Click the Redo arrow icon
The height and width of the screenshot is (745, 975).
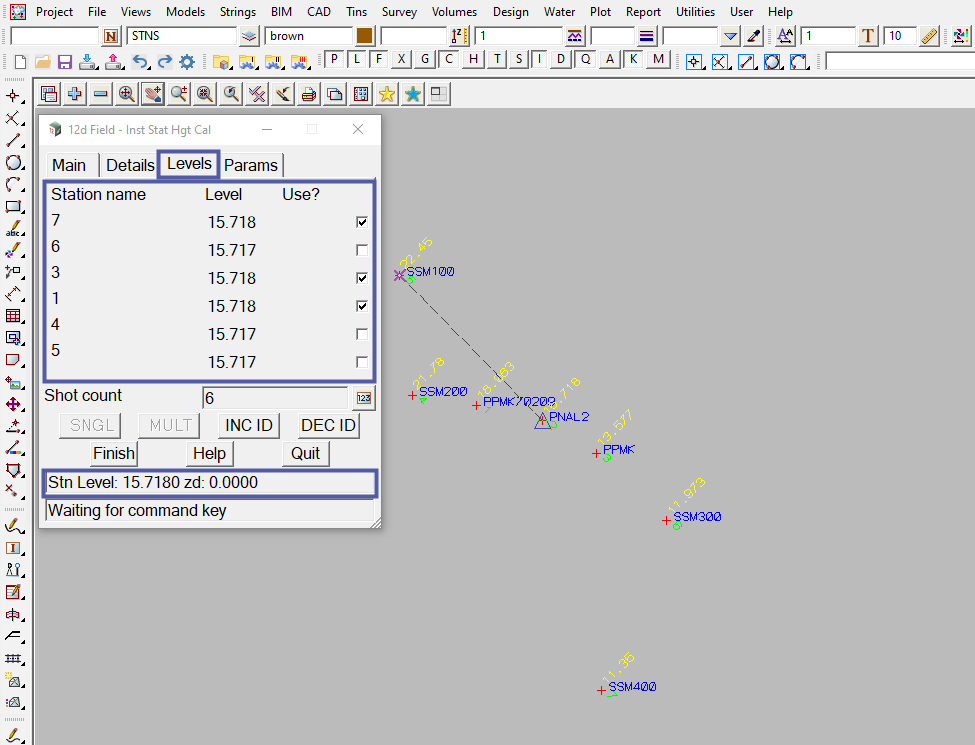(164, 62)
